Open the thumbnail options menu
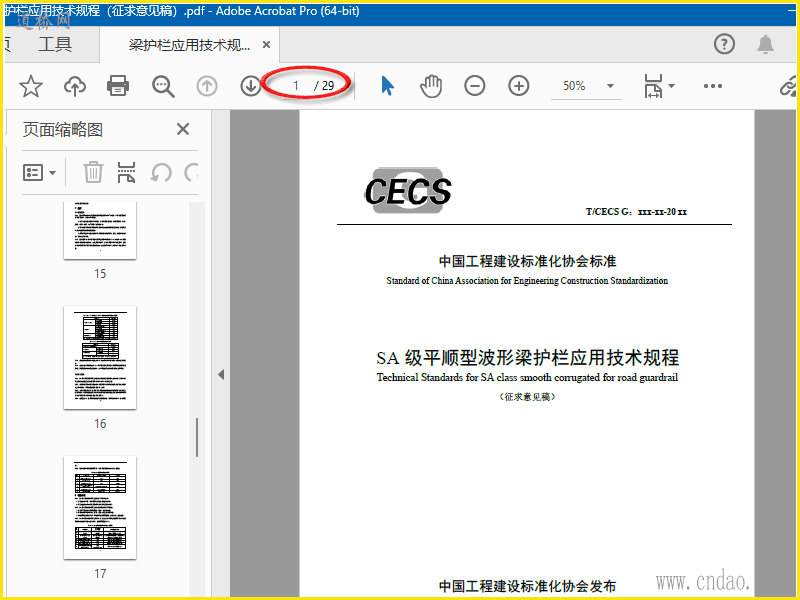 39,173
